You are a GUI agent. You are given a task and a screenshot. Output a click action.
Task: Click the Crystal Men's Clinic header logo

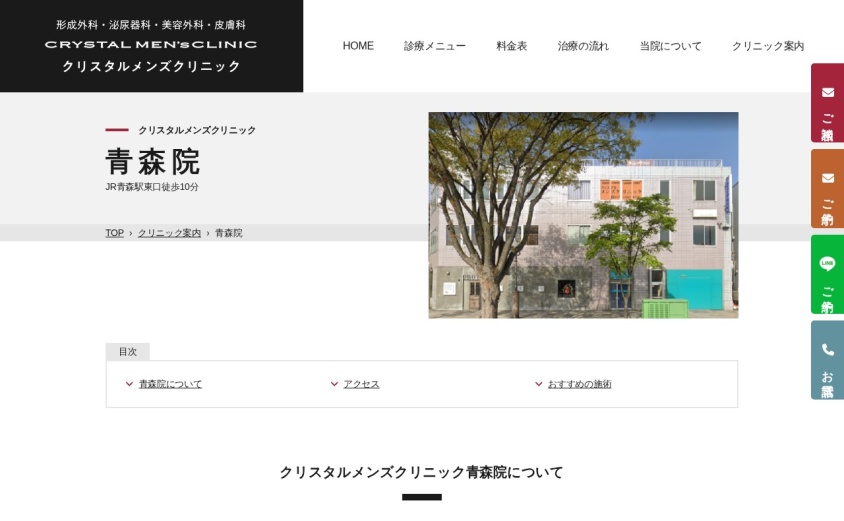151,46
